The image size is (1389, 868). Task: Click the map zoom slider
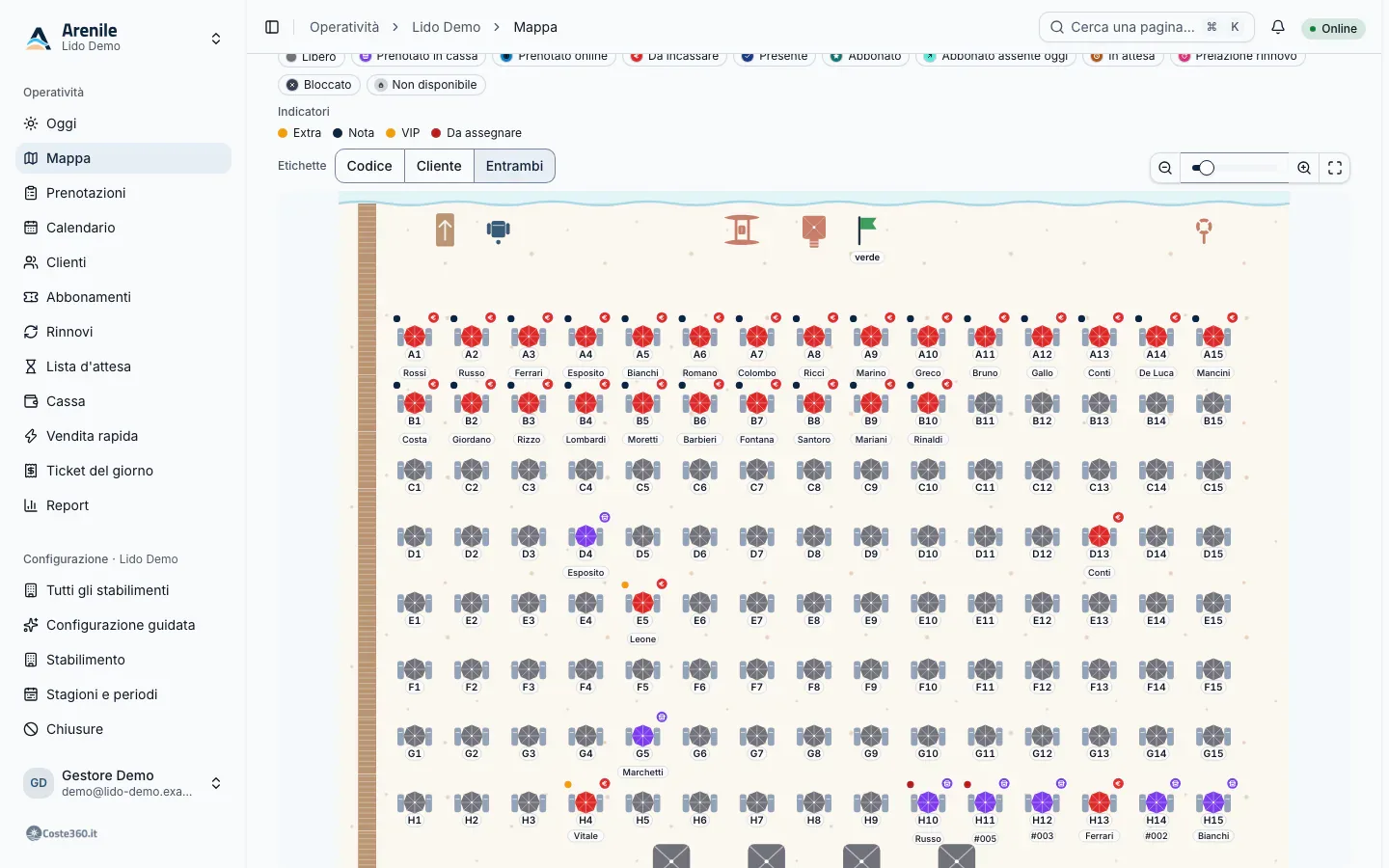(x=1235, y=168)
